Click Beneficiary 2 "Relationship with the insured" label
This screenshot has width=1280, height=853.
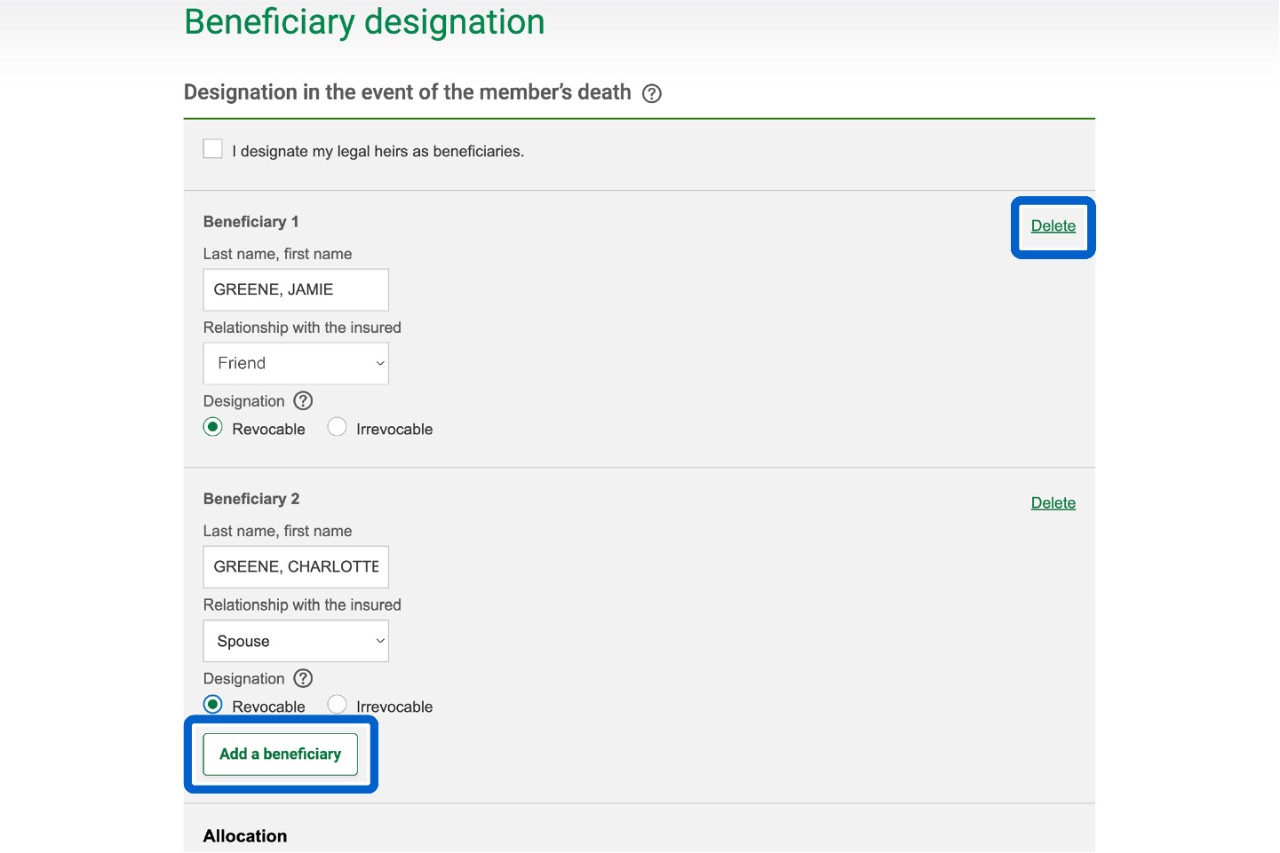(302, 605)
